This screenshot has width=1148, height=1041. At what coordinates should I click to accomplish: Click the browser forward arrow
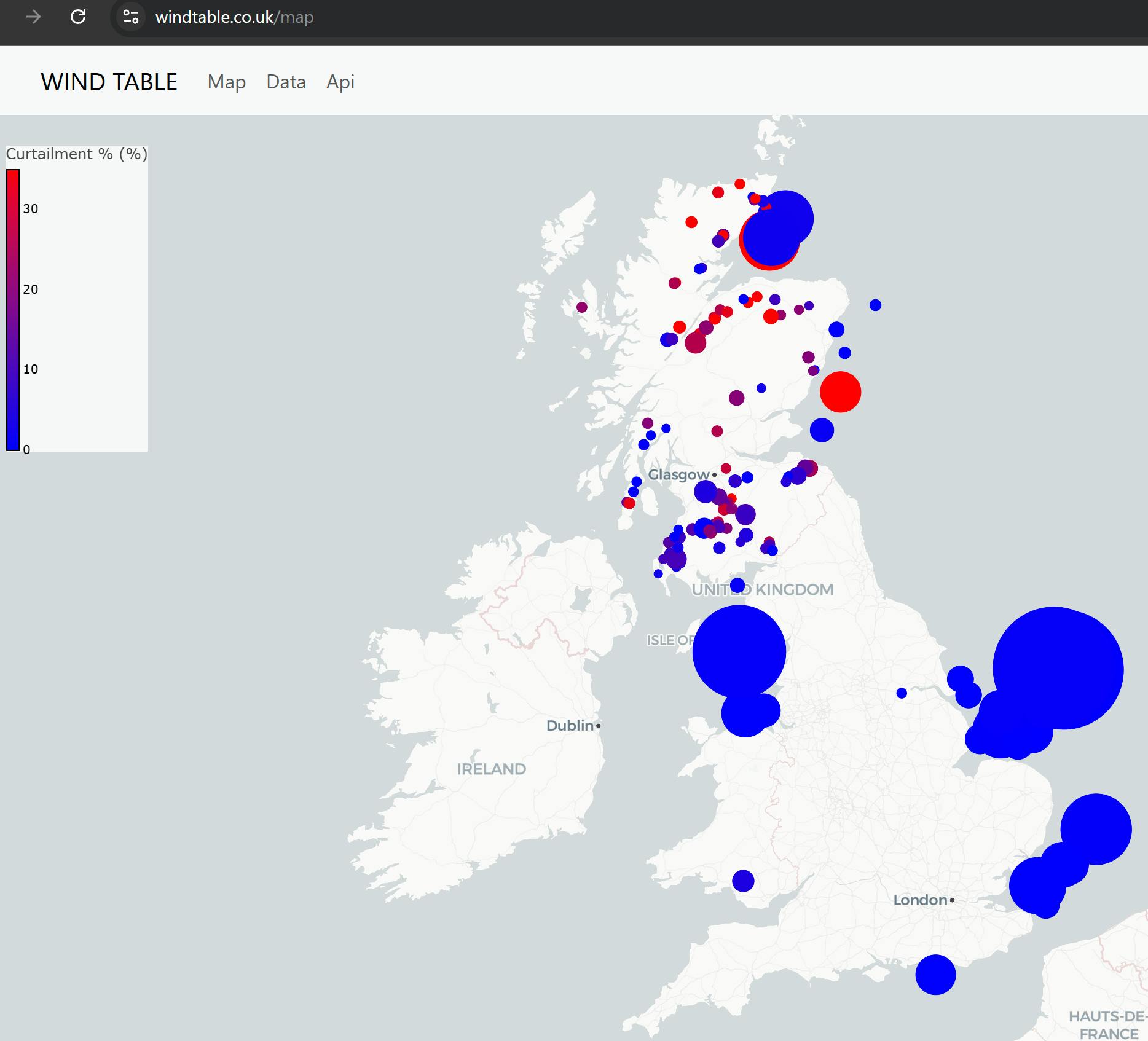[x=34, y=17]
